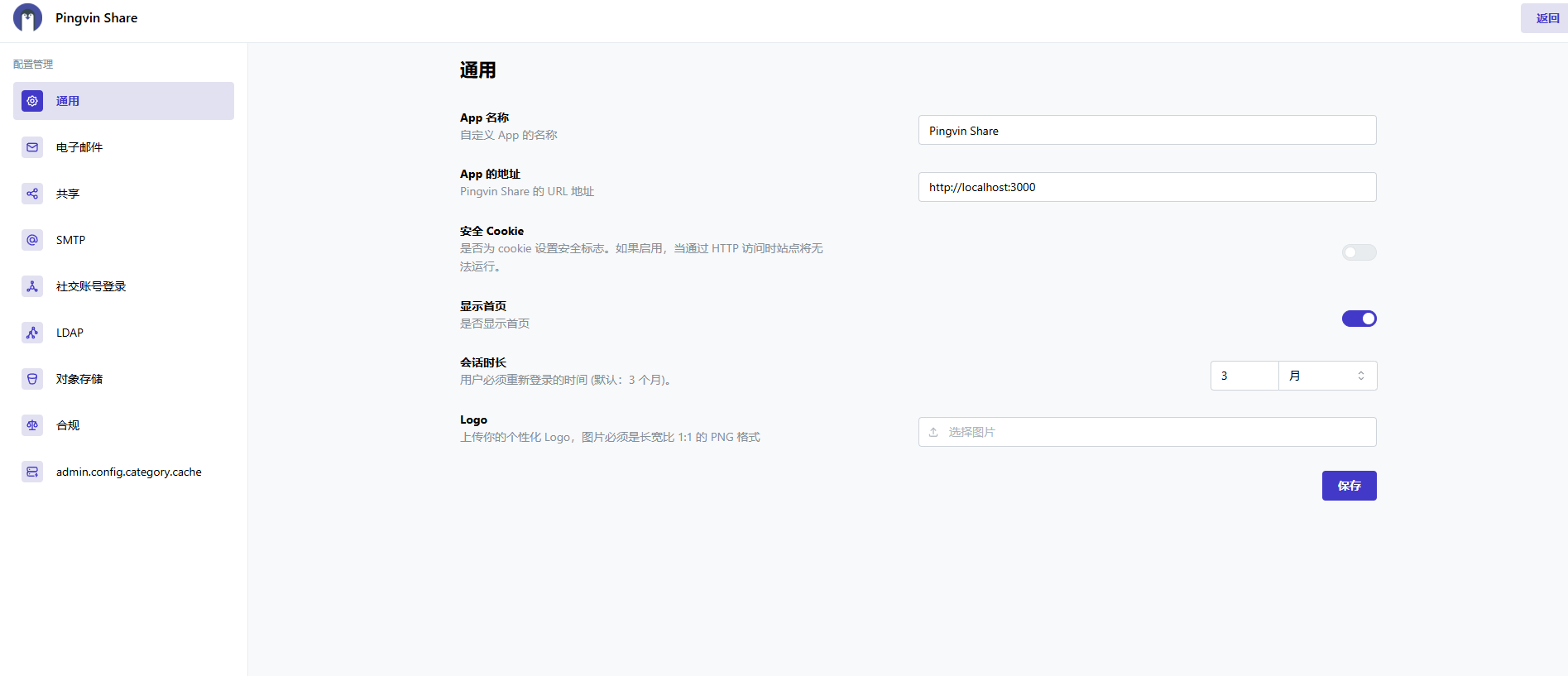
Task: Focus the App 的地址 URL field
Action: point(1147,187)
